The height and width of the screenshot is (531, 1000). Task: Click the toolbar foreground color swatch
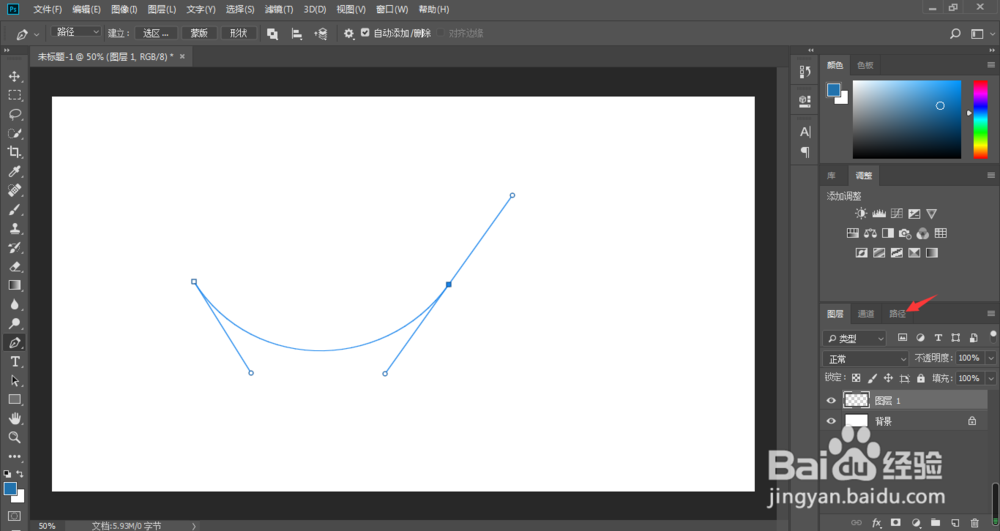click(x=10, y=489)
